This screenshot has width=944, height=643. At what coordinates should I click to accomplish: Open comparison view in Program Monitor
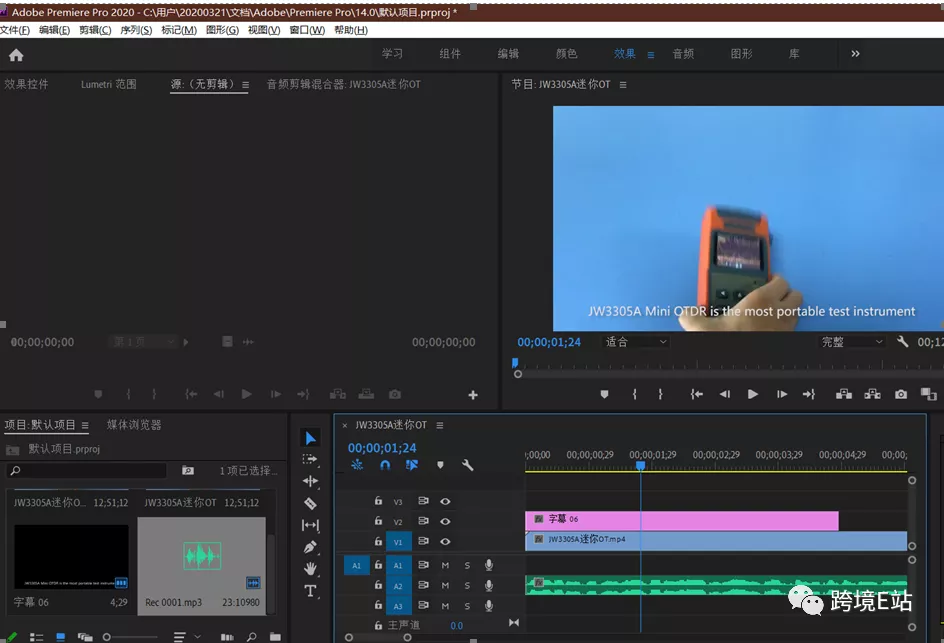tap(928, 394)
